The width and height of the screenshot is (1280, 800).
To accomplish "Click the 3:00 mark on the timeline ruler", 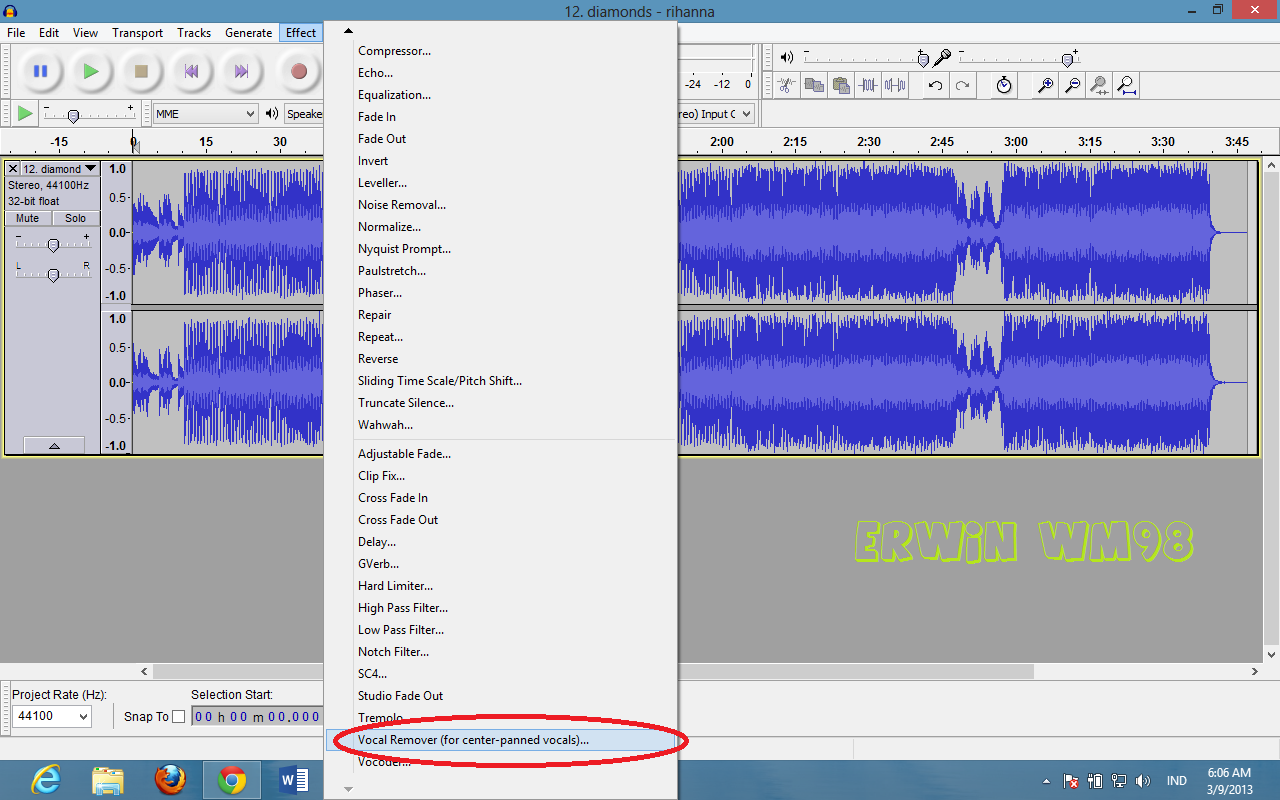I will [1016, 142].
